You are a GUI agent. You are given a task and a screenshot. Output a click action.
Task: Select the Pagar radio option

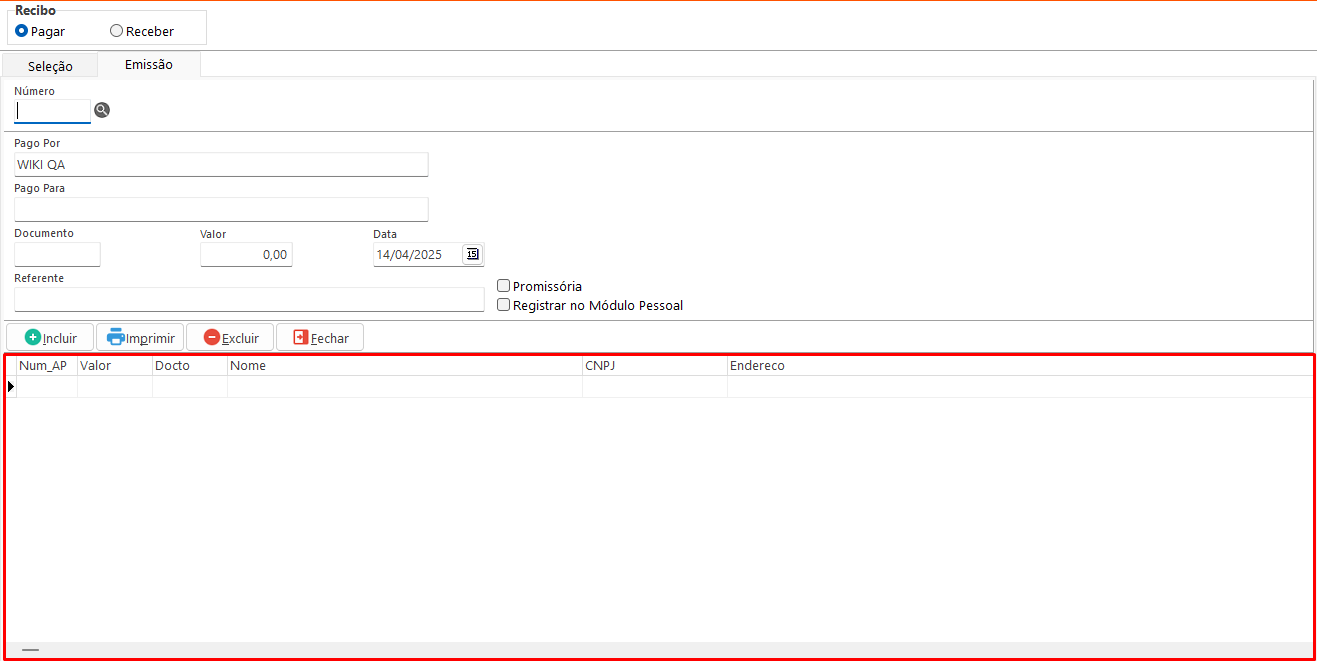[x=22, y=31]
